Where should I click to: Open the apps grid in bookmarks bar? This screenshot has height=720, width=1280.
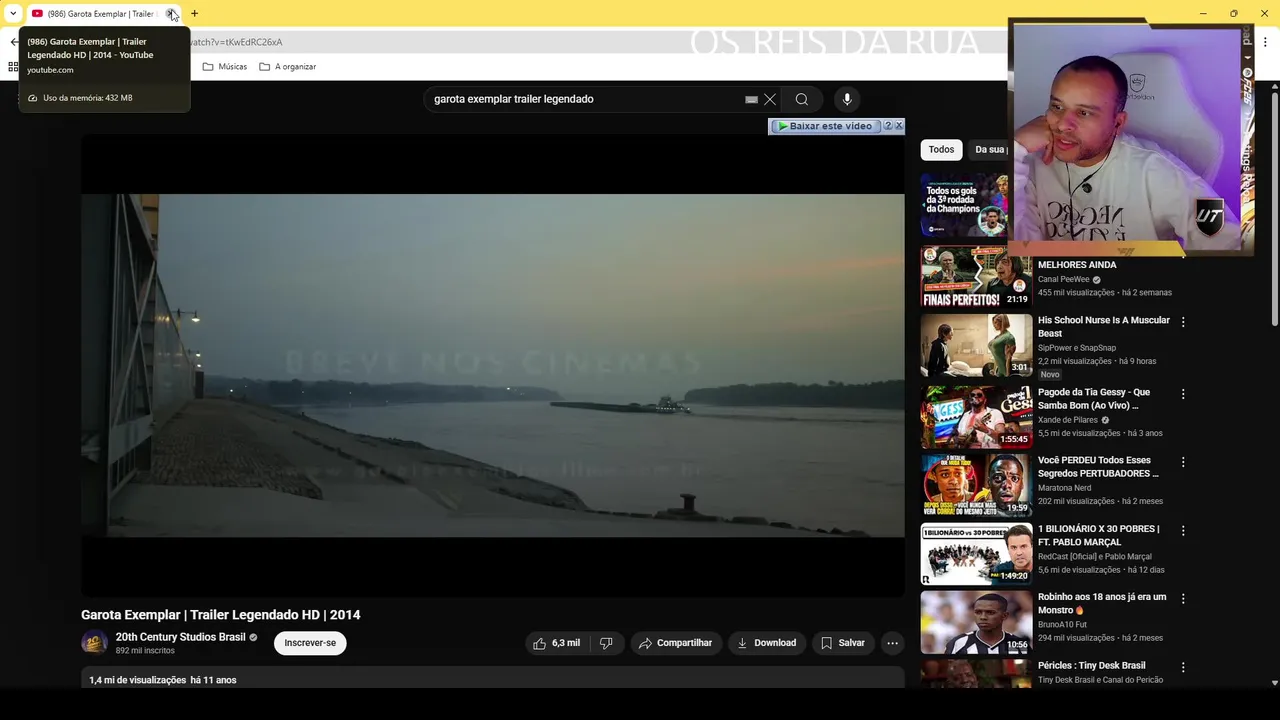(13, 67)
